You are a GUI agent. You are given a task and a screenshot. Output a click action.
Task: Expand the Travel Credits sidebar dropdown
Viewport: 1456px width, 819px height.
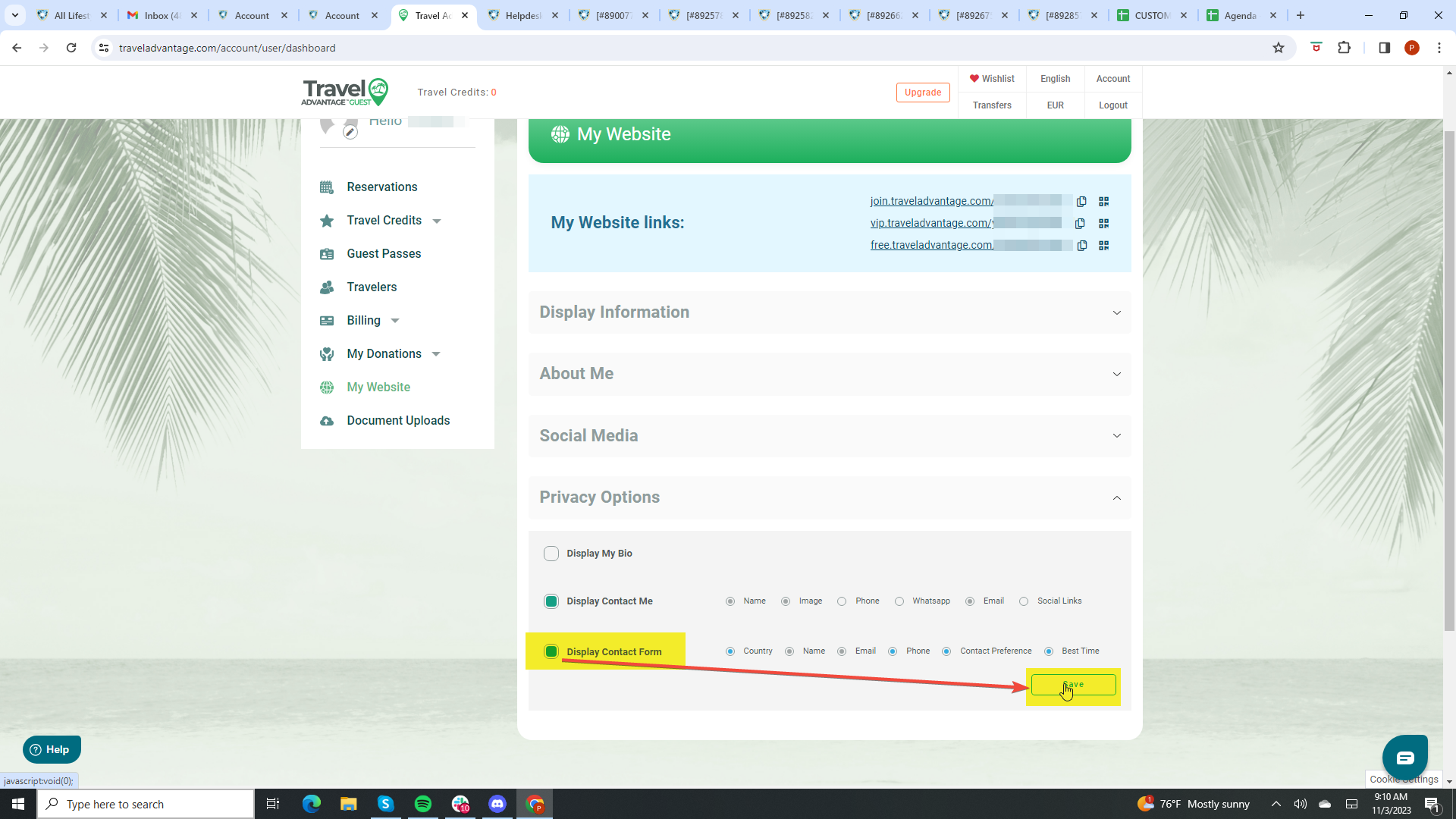[x=437, y=221]
